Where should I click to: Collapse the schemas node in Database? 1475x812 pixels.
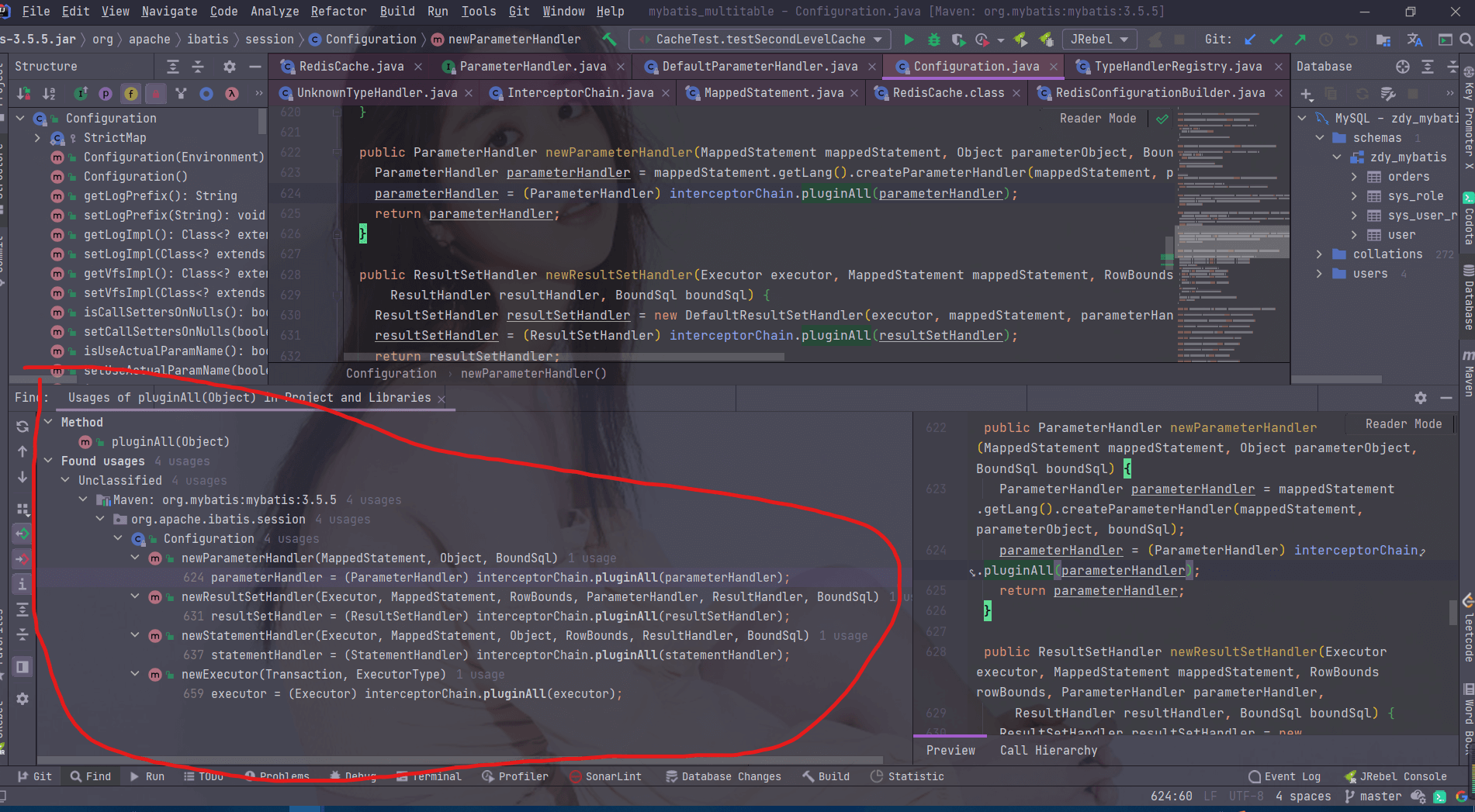1319,138
